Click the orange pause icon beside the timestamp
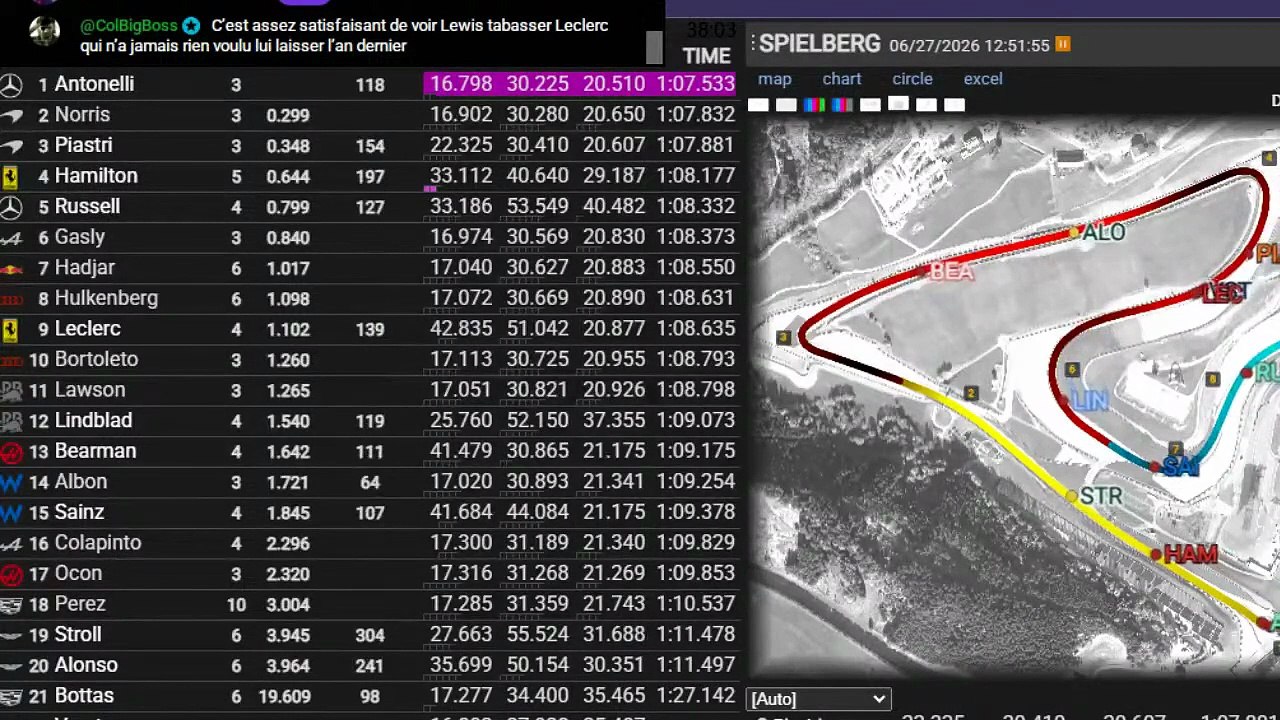Viewport: 1280px width, 720px height. click(1062, 45)
